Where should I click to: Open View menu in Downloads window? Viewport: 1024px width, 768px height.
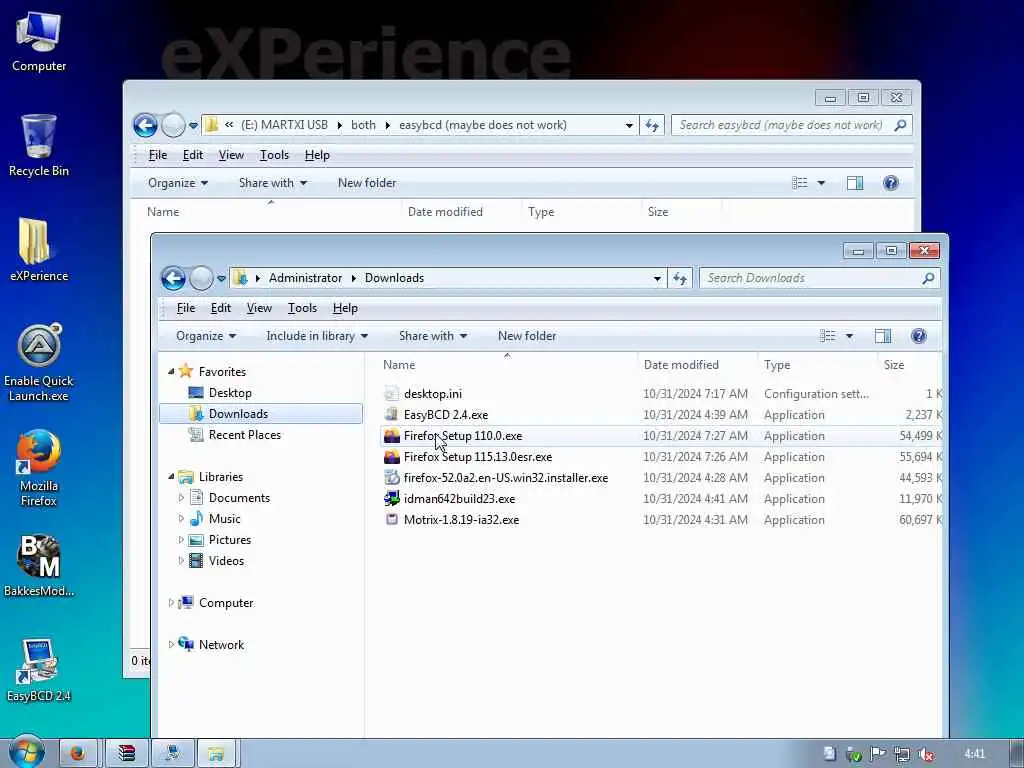point(259,308)
